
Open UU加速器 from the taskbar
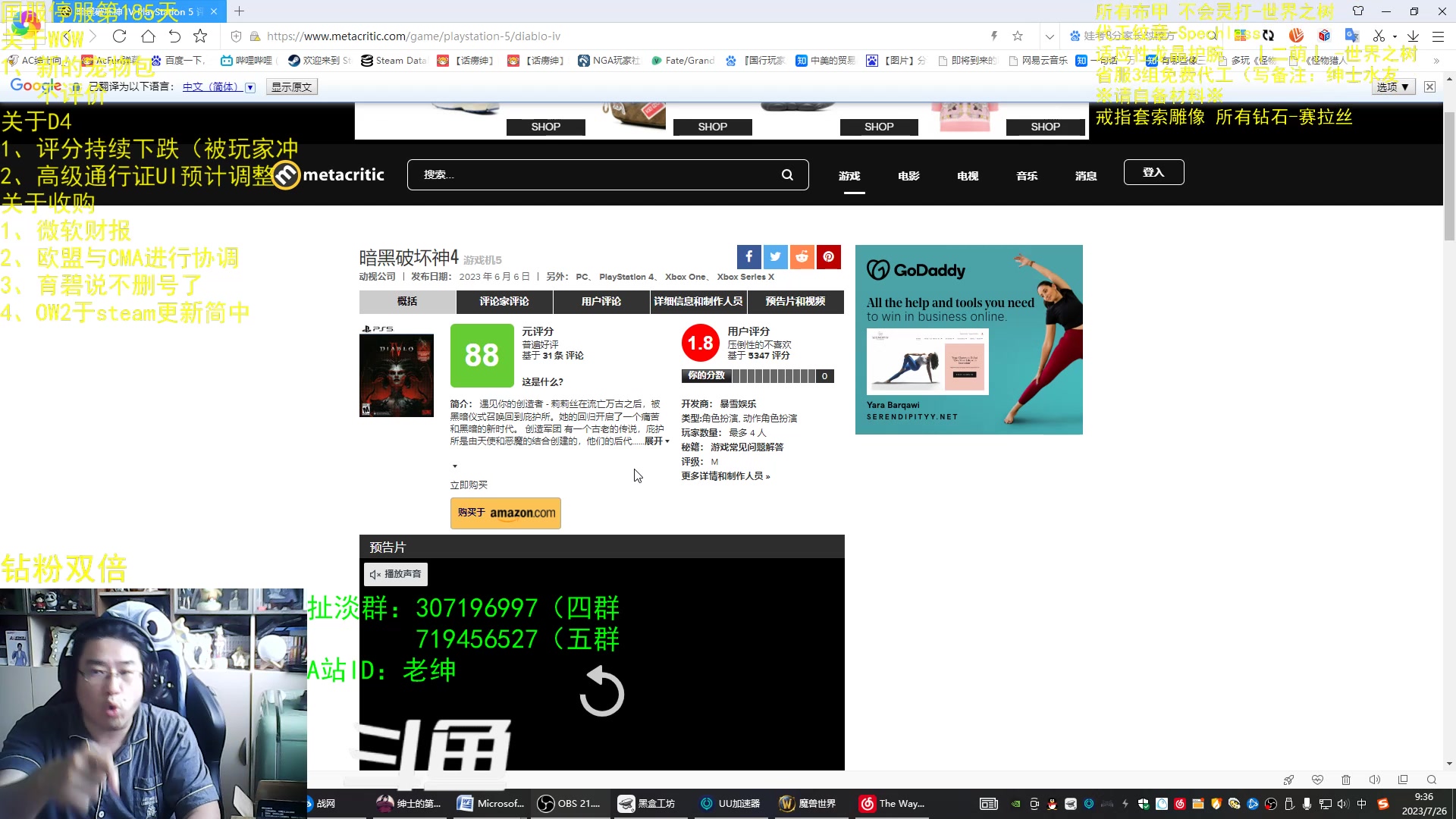[730, 804]
